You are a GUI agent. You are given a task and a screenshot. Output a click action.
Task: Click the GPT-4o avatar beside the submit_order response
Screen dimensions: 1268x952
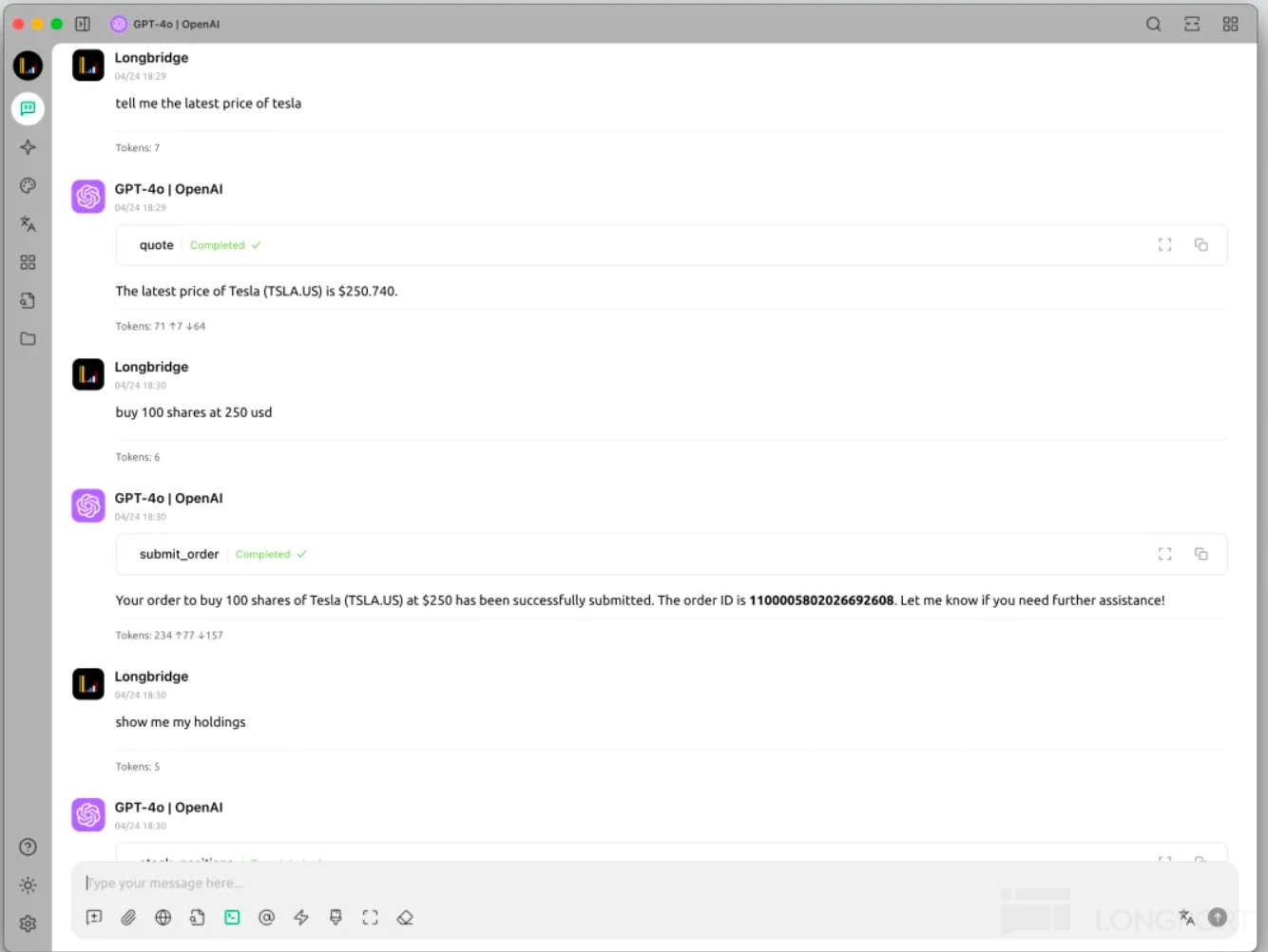click(88, 505)
